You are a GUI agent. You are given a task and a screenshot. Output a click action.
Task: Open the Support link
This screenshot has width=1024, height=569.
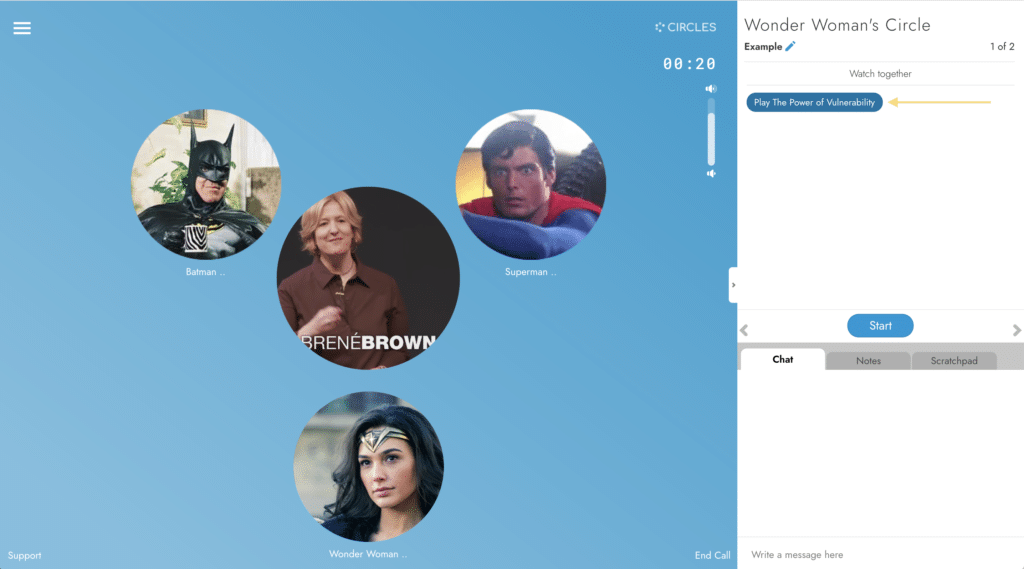24,555
